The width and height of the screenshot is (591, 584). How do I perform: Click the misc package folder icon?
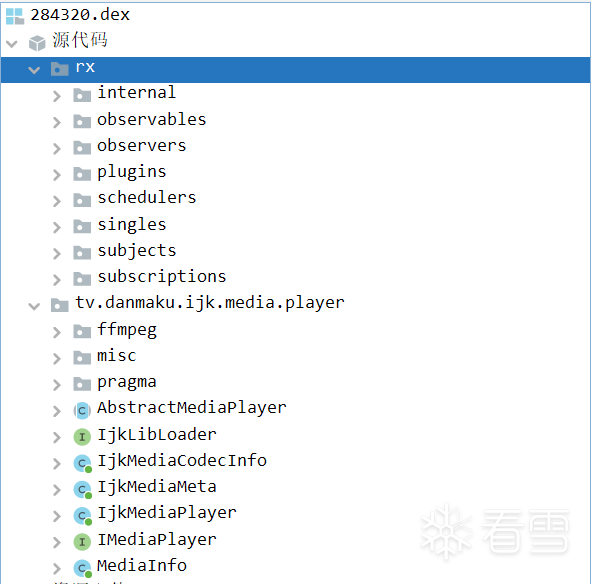[82, 357]
